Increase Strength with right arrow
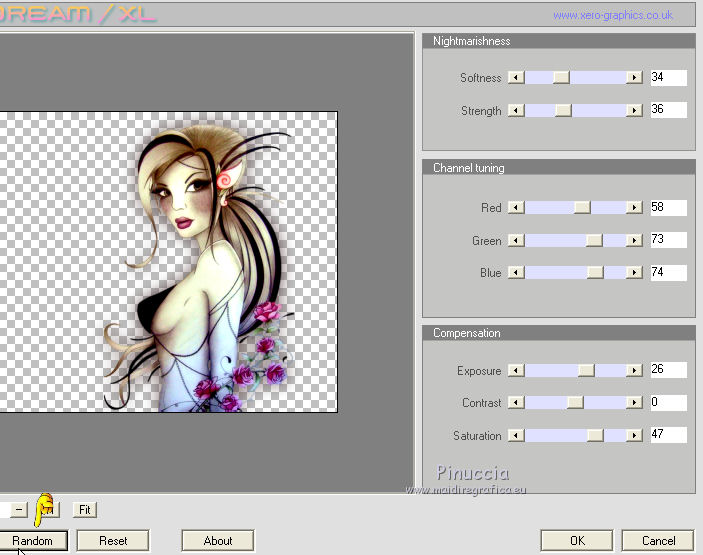Image resolution: width=703 pixels, height=555 pixels. point(634,110)
